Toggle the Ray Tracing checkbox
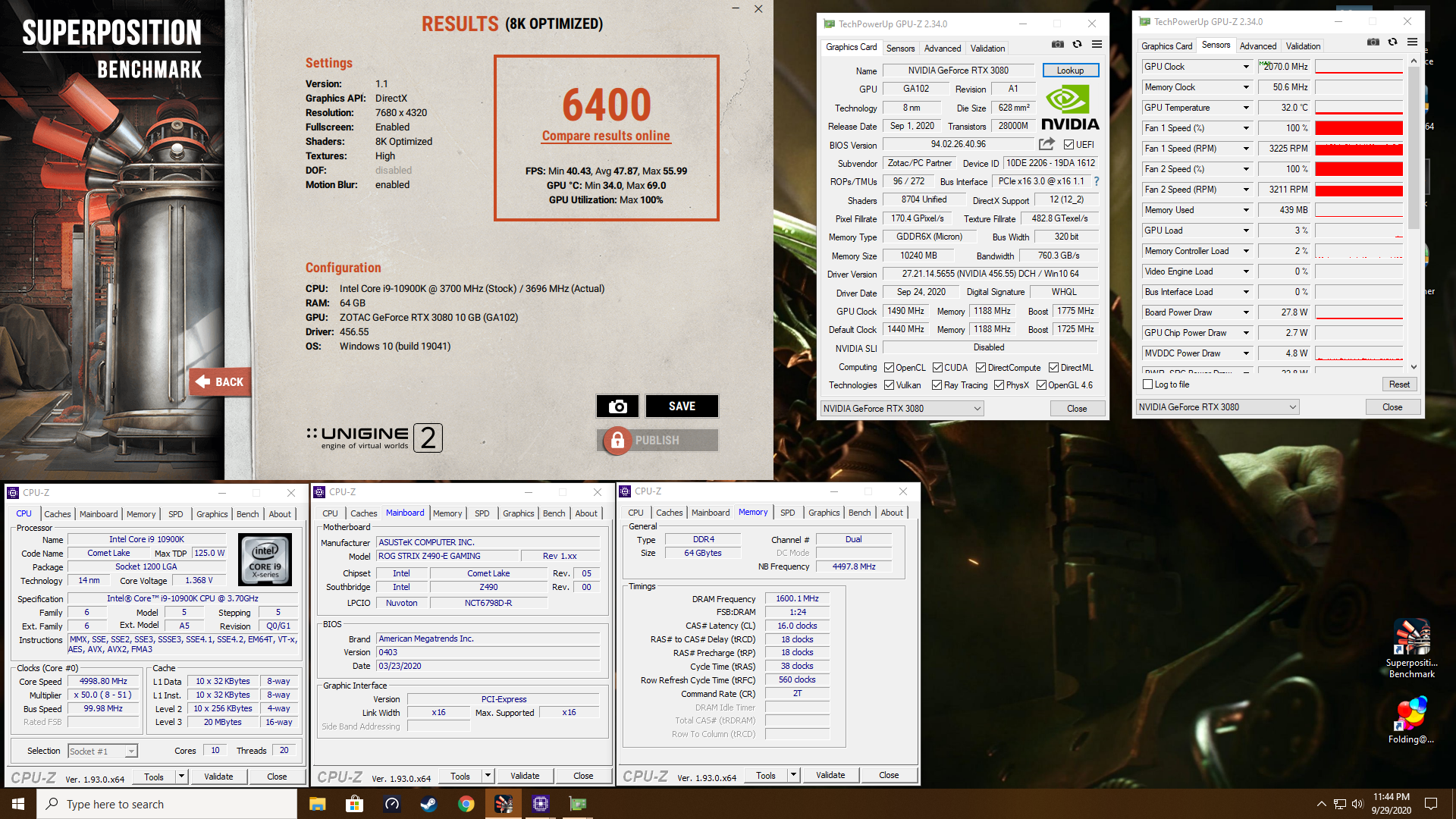Viewport: 1456px width, 819px height. coord(937,385)
